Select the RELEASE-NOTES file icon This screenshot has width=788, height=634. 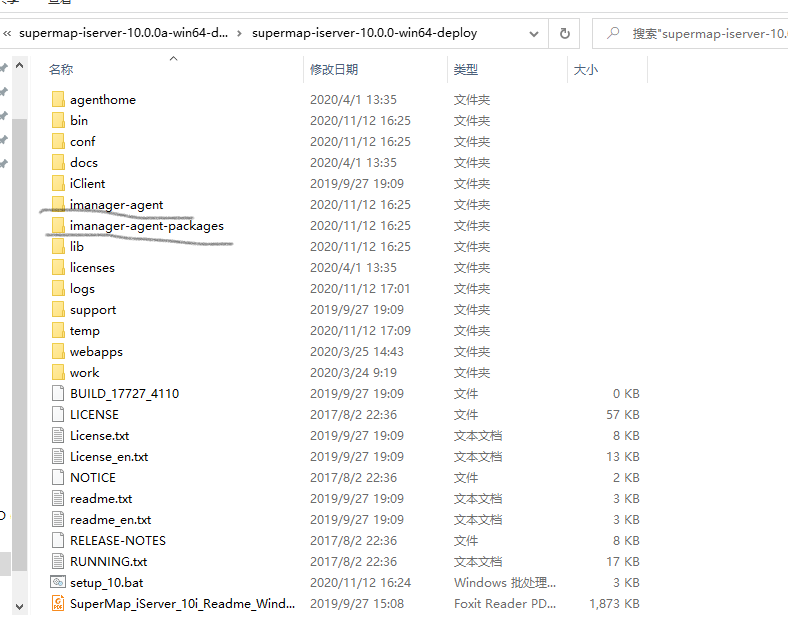[58, 541]
